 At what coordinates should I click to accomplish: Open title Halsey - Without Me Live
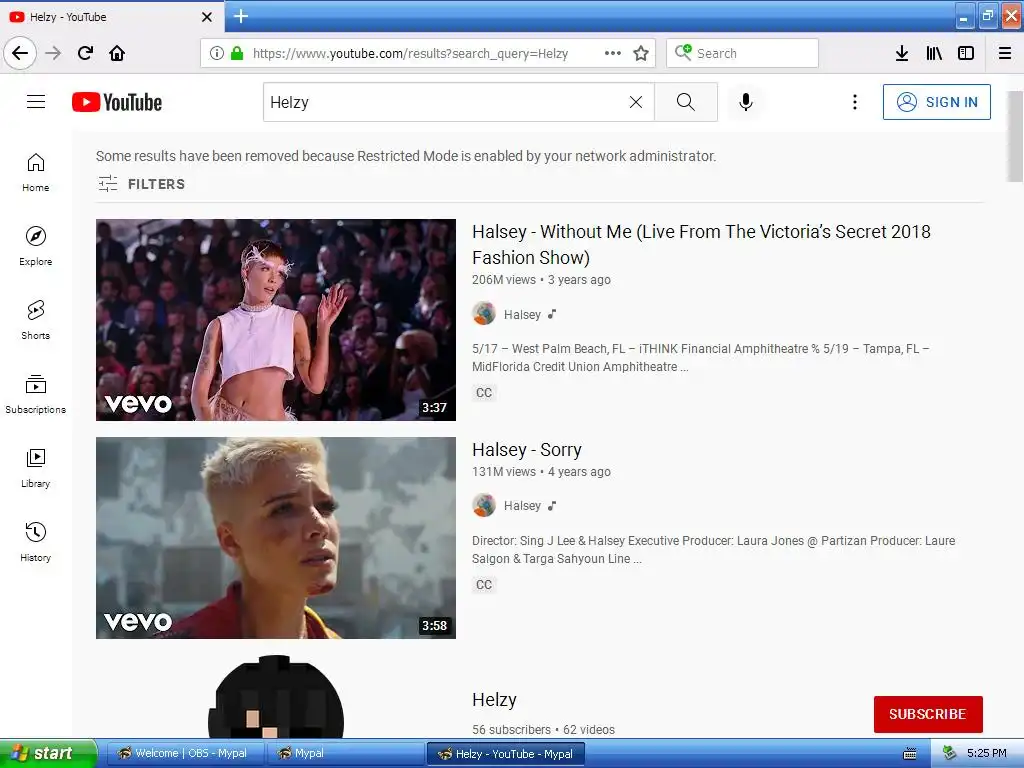click(701, 244)
